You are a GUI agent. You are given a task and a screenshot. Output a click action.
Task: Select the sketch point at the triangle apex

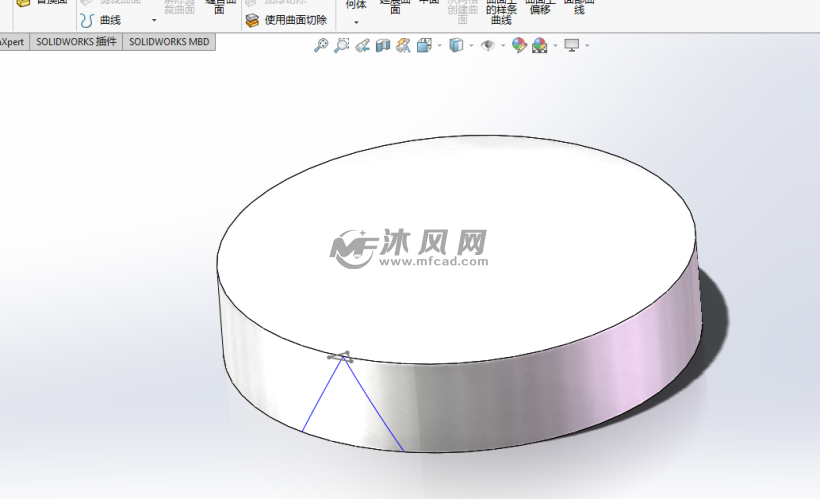tap(344, 357)
